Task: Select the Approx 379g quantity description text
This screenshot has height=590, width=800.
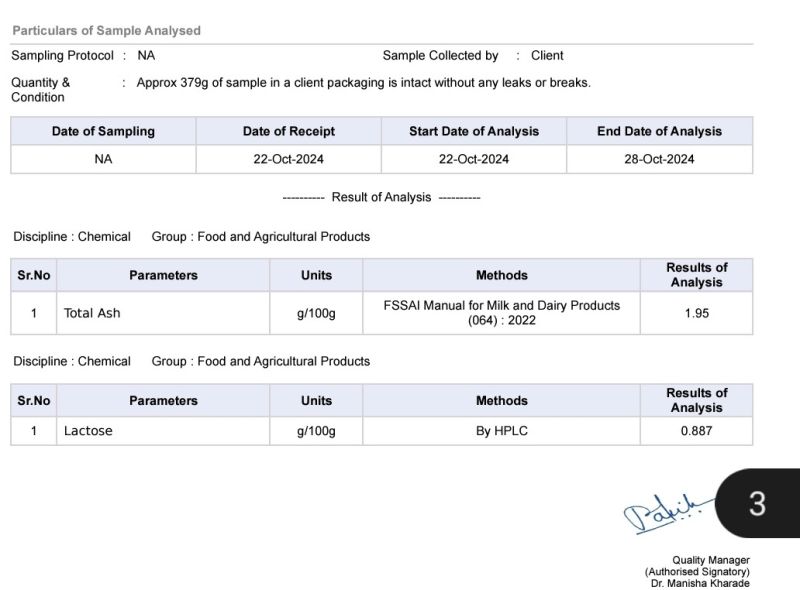Action: click(x=363, y=83)
